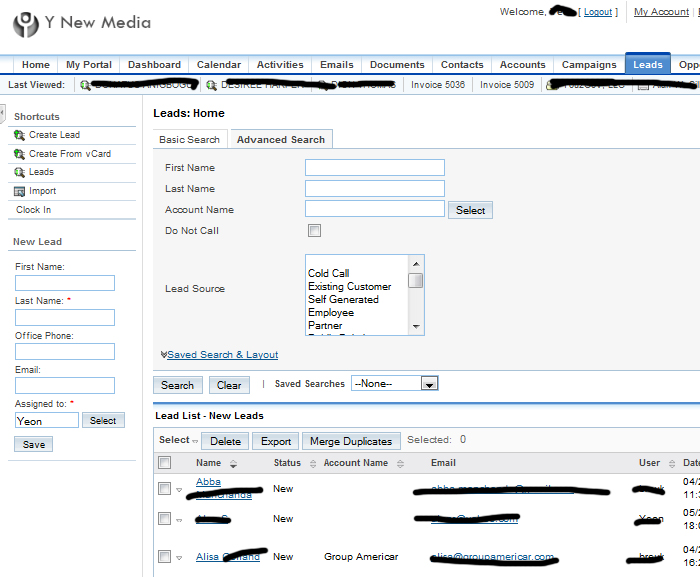This screenshot has height=577, width=700.
Task: Open the Saved Searches dropdown
Action: [429, 384]
